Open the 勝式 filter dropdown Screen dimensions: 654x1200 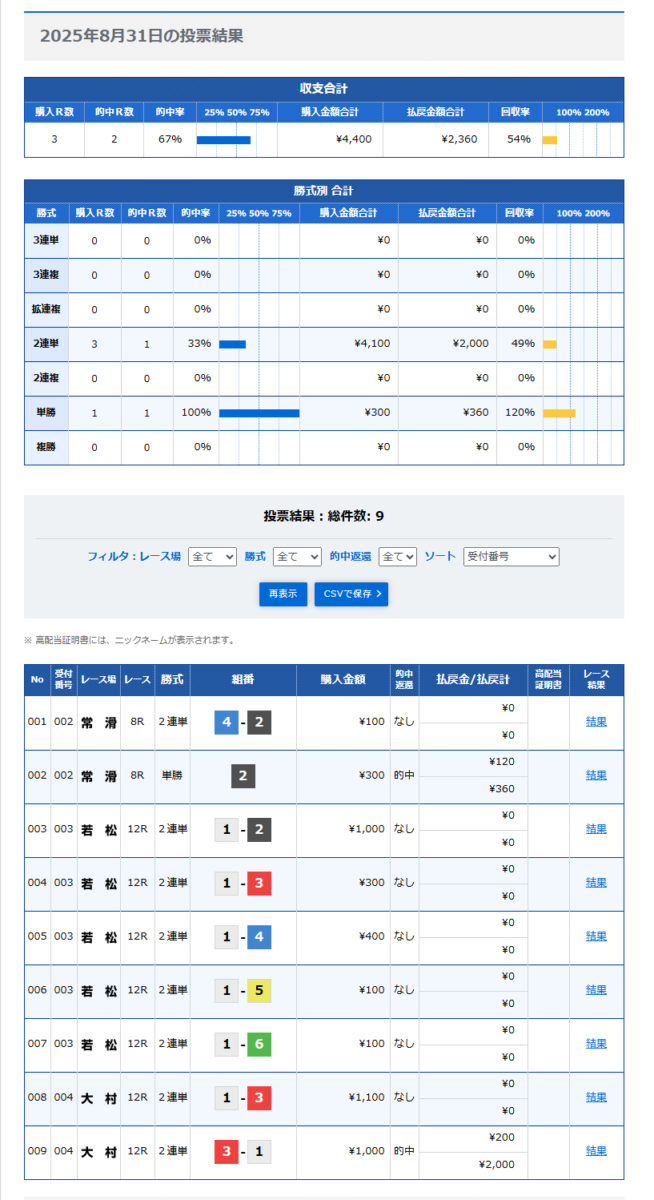point(297,556)
